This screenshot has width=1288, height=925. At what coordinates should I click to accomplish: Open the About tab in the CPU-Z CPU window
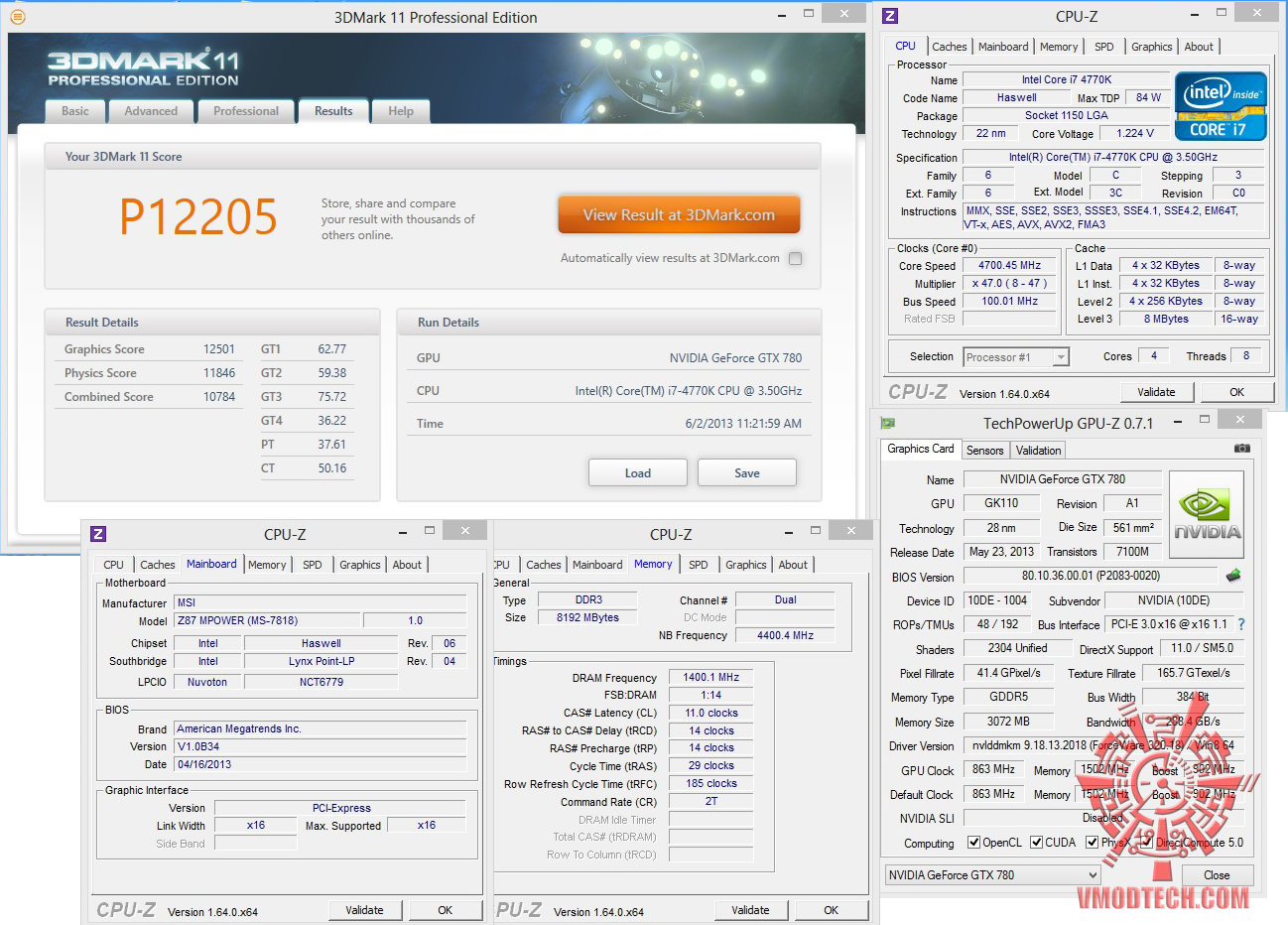[1199, 47]
